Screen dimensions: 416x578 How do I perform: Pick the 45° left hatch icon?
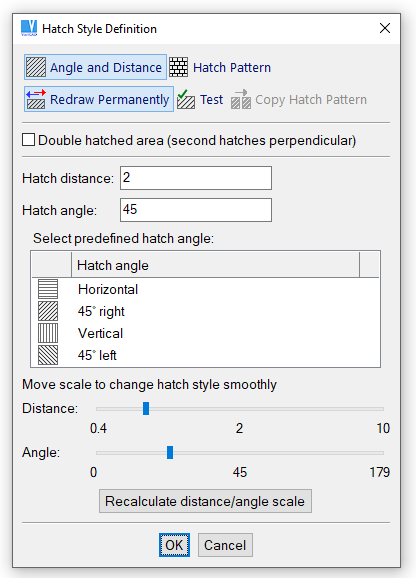(48, 355)
